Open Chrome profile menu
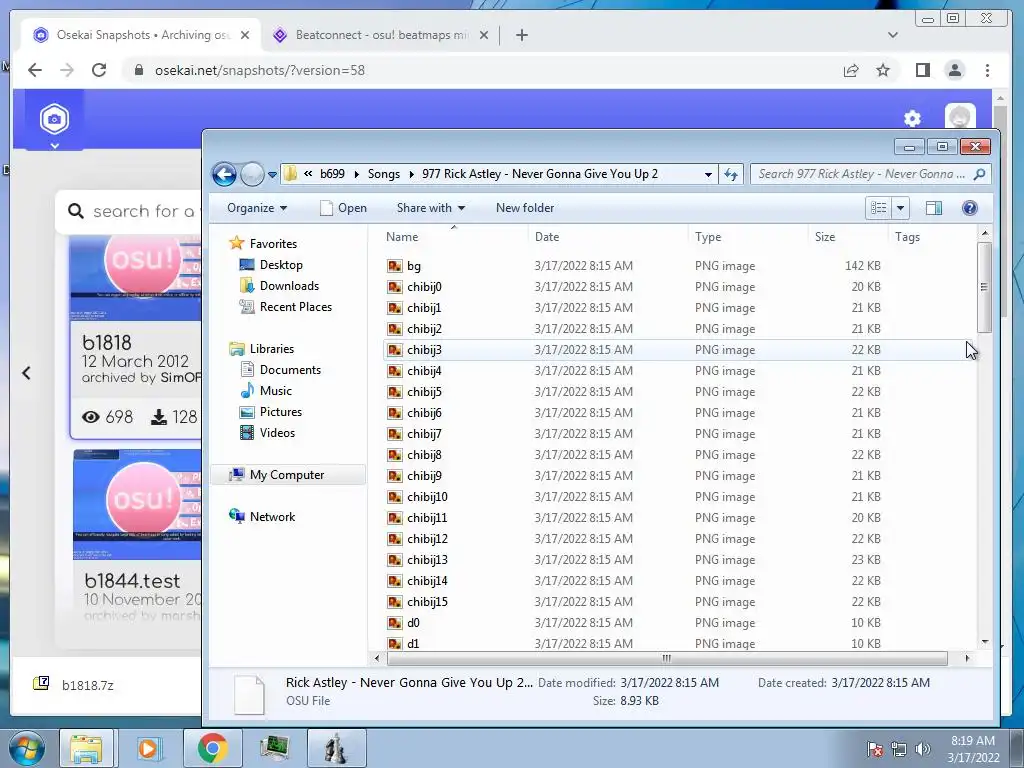1024x768 pixels. (955, 70)
